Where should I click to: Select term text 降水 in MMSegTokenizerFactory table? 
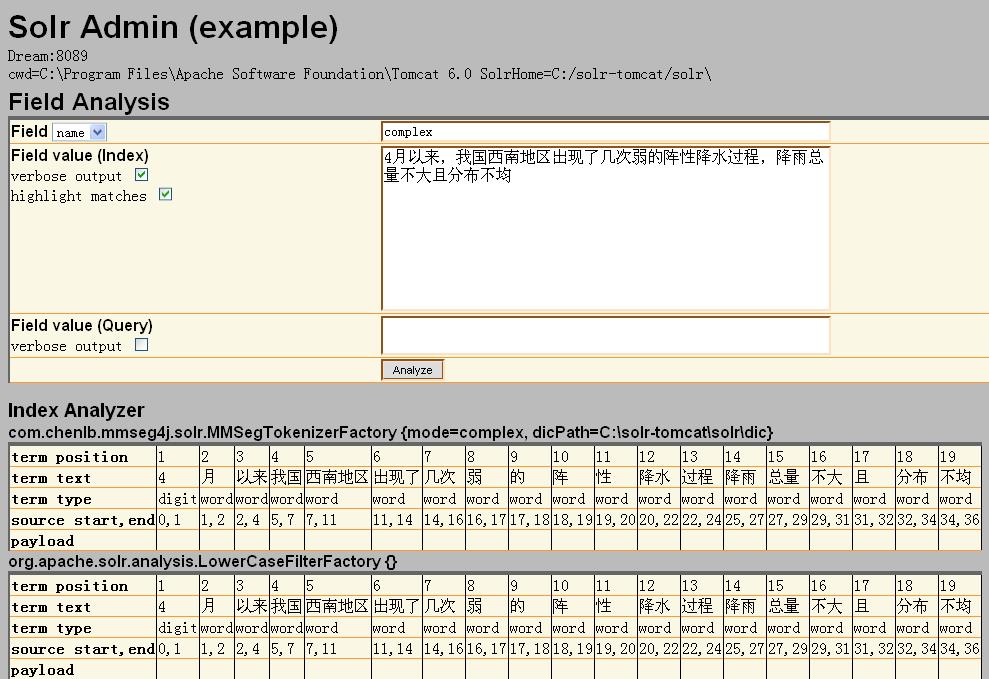(655, 478)
